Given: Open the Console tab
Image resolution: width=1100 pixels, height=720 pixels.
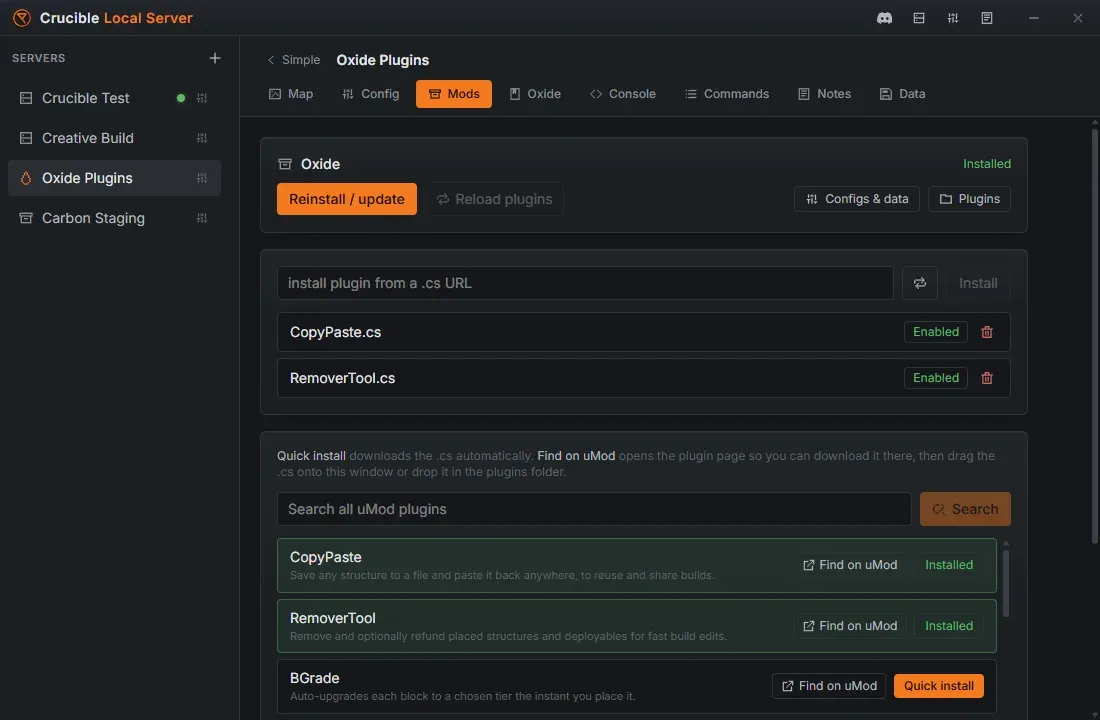Looking at the screenshot, I should [x=623, y=94].
